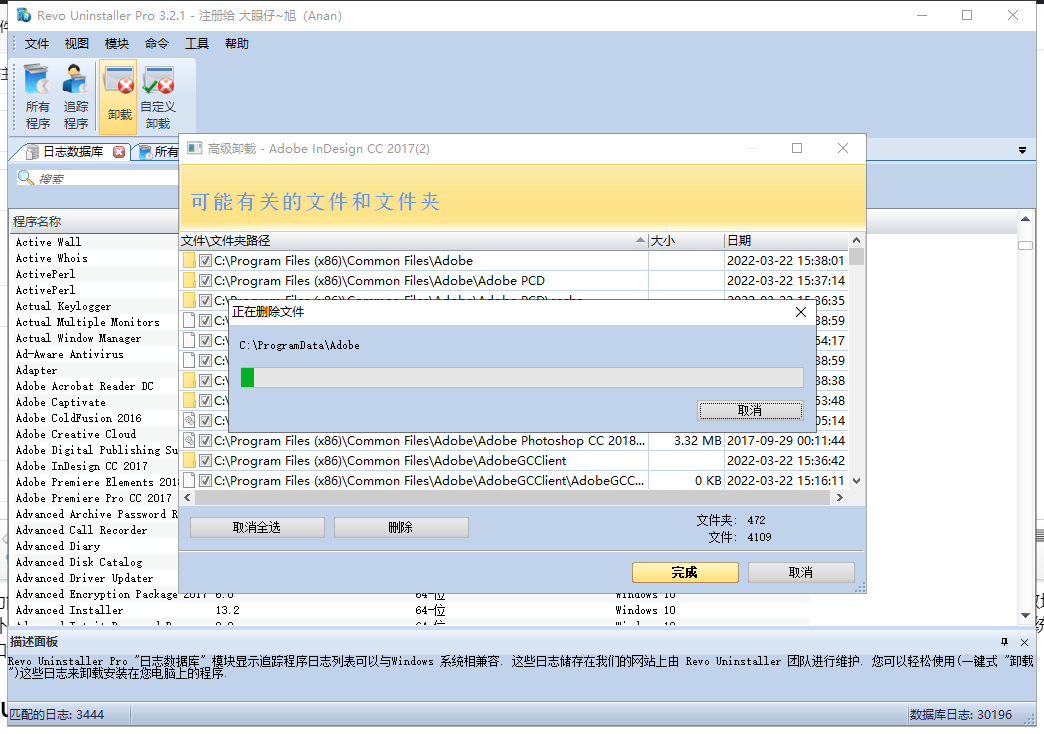Open the Traced Programs toolbar icon
1044x734 pixels.
pos(75,96)
